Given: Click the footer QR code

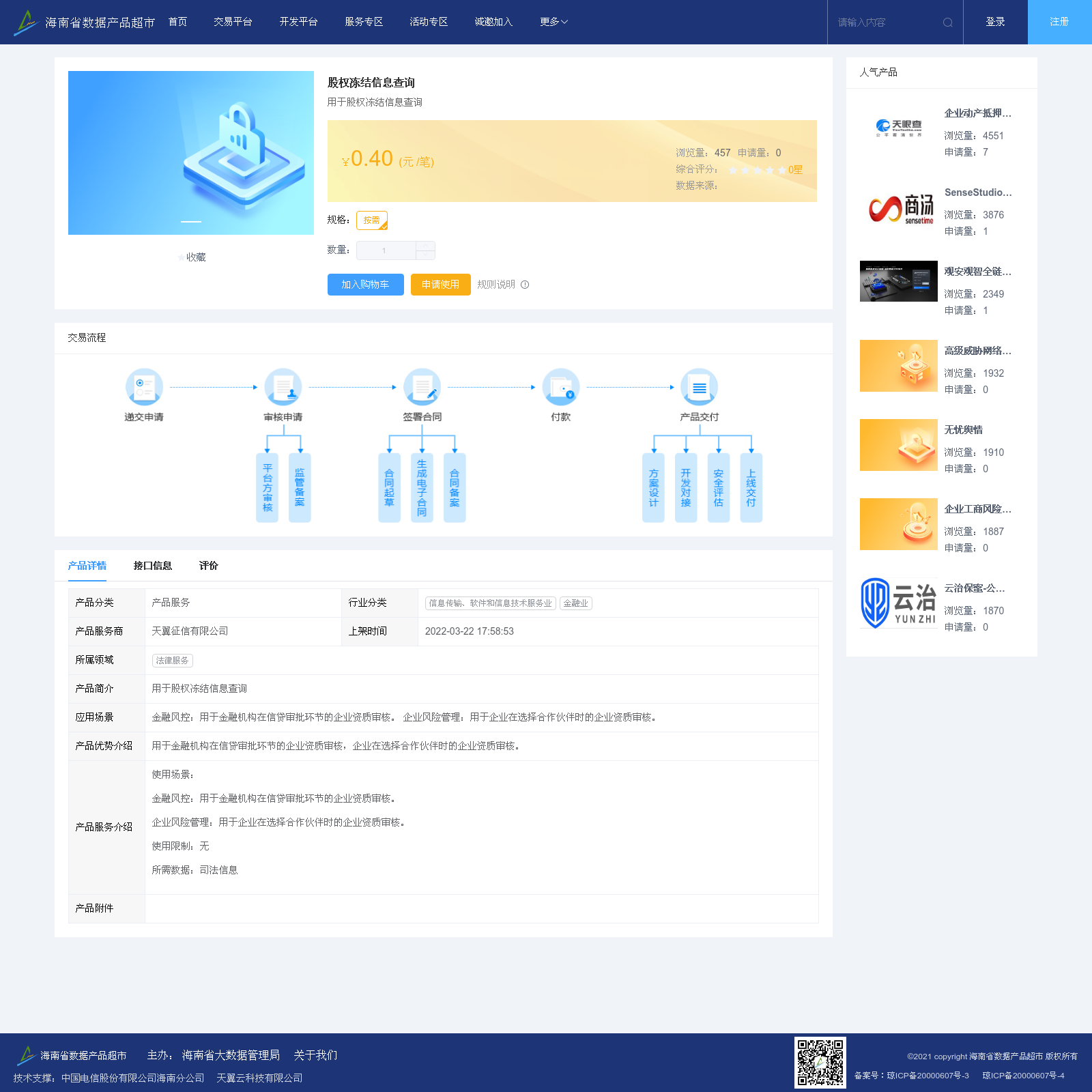Looking at the screenshot, I should (820, 1063).
